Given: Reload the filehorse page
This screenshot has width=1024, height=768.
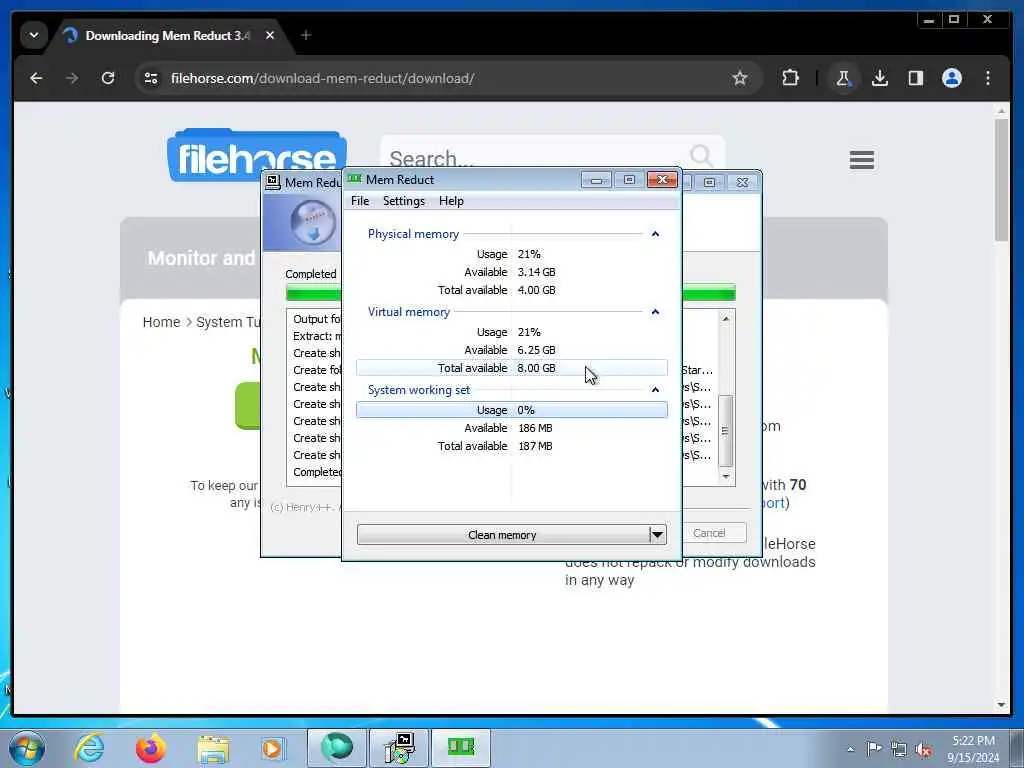Looking at the screenshot, I should 108,78.
